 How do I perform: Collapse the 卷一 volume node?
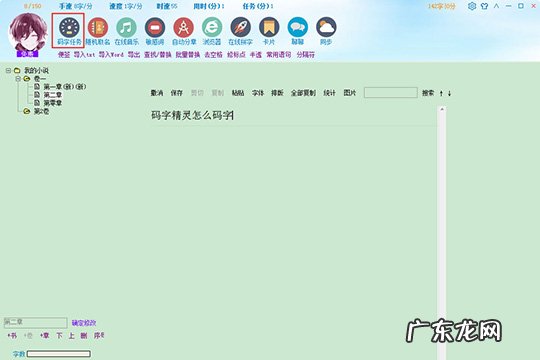tap(18, 79)
